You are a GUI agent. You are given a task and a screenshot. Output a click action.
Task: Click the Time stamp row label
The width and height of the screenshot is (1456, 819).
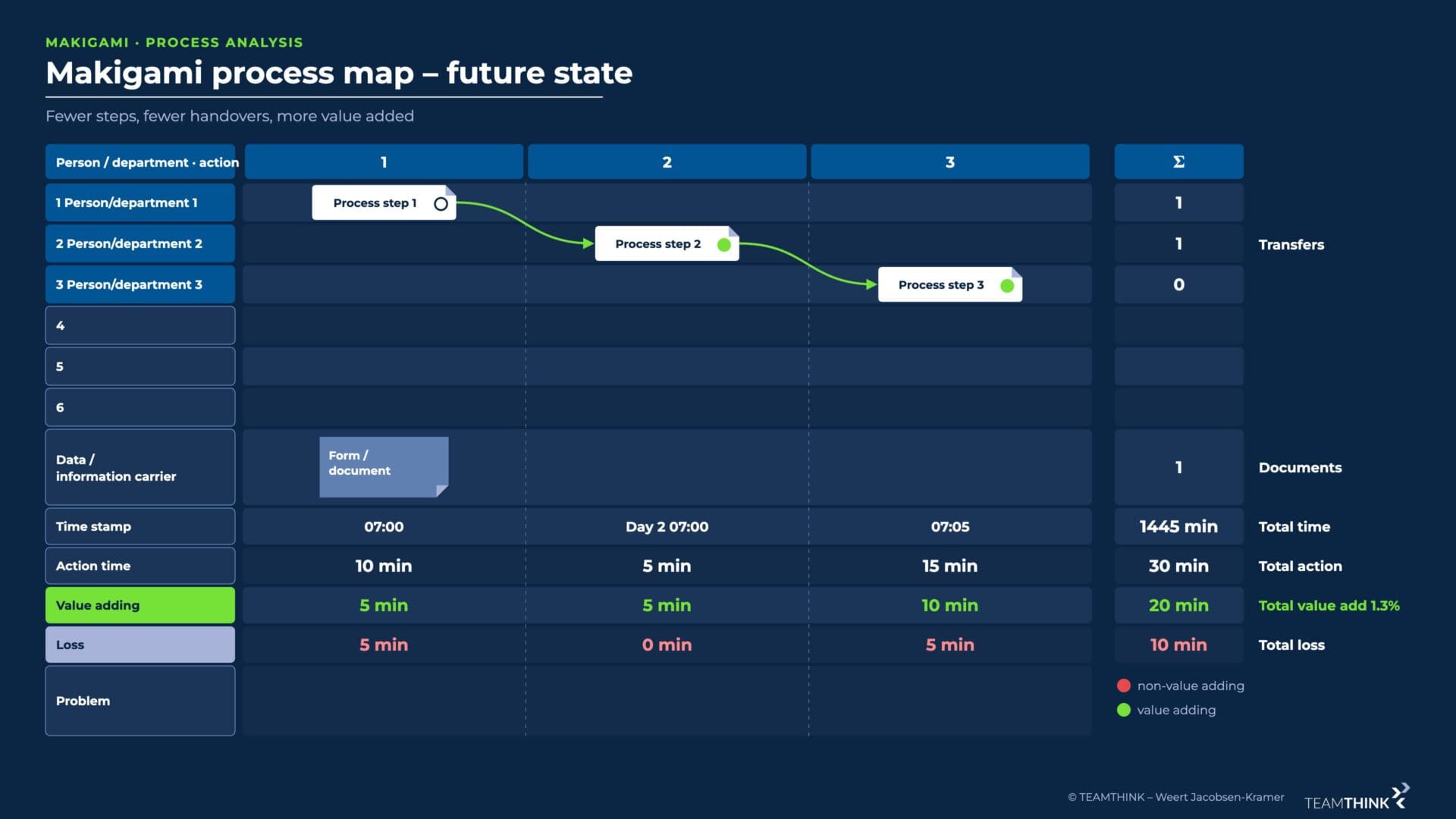[x=140, y=526]
